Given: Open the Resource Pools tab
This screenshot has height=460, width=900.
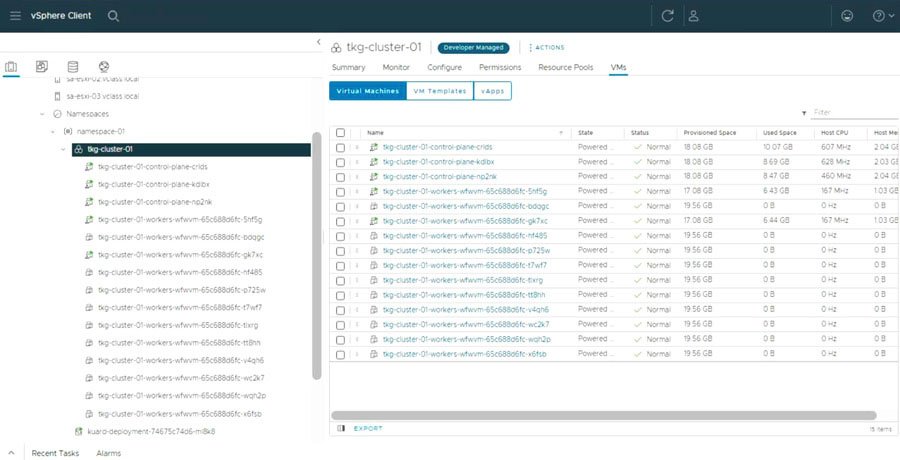Looking at the screenshot, I should point(565,67).
